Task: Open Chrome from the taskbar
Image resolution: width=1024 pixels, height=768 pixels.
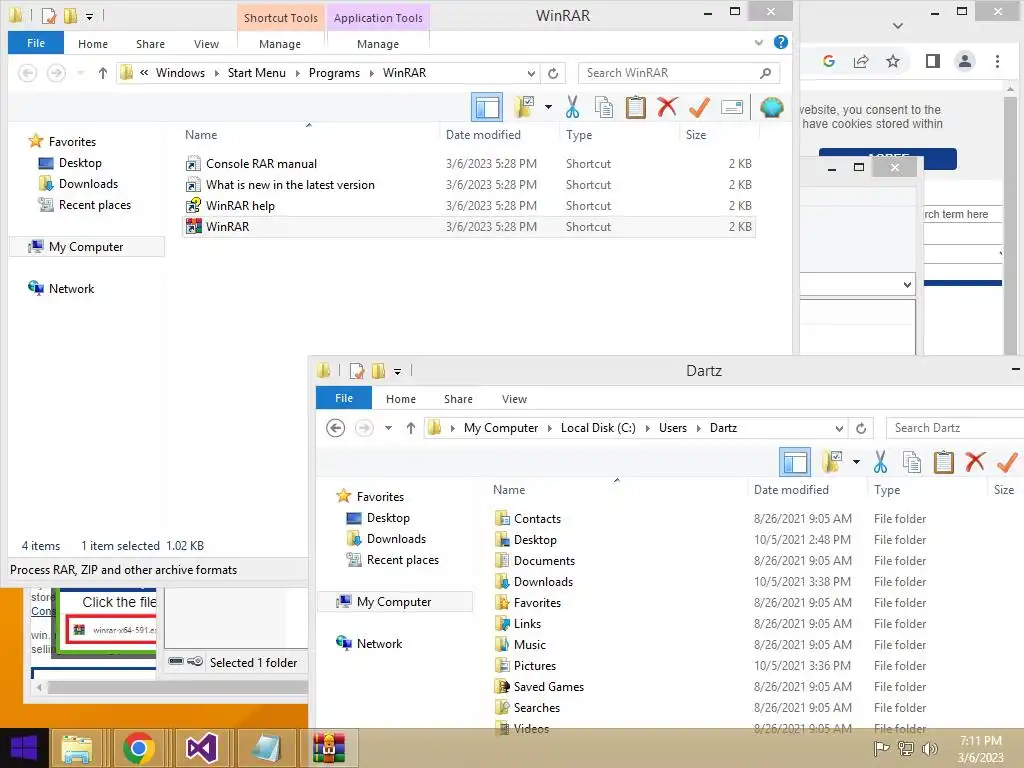Action: pyautogui.click(x=138, y=748)
